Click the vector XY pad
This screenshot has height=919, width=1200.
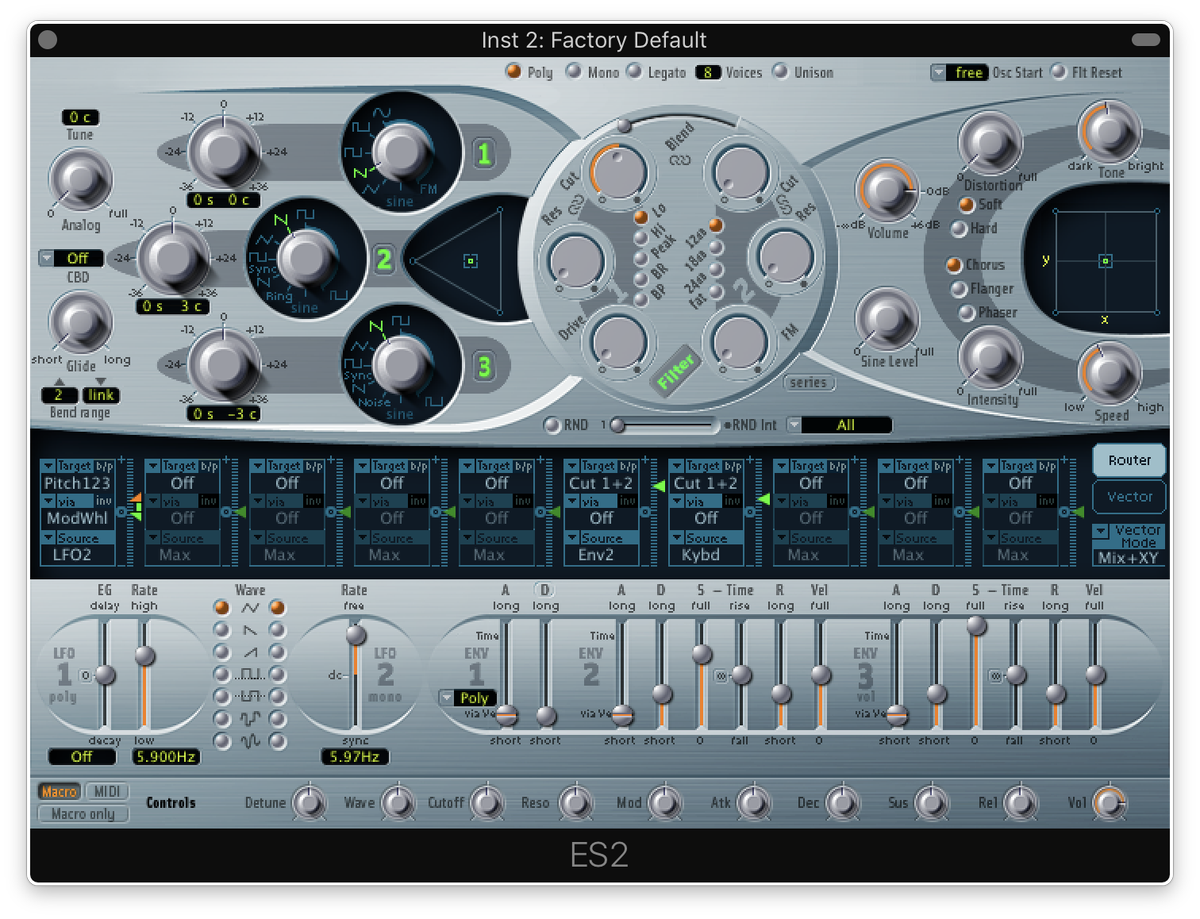pyautogui.click(x=1105, y=262)
